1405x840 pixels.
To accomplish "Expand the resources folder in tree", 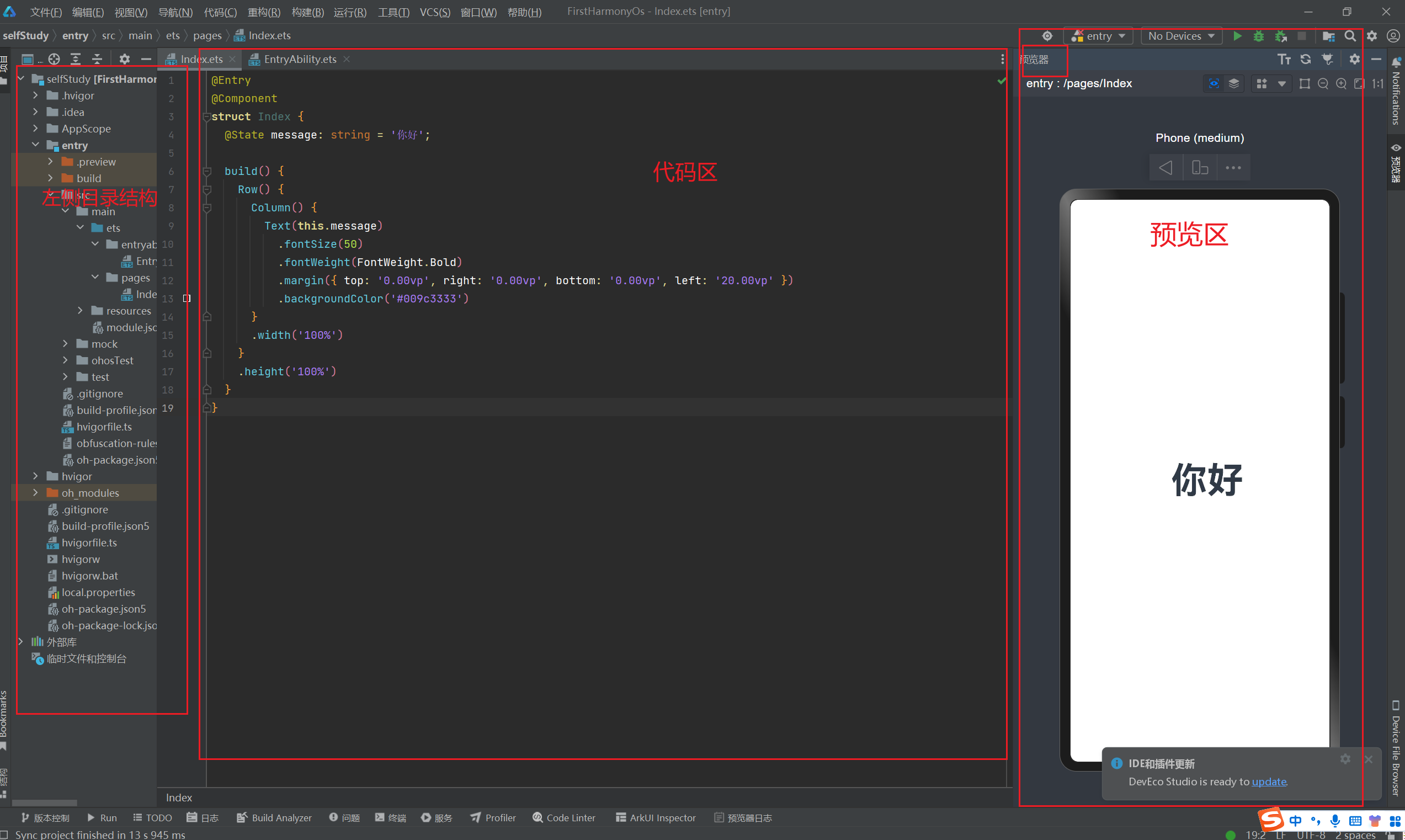I will (81, 311).
